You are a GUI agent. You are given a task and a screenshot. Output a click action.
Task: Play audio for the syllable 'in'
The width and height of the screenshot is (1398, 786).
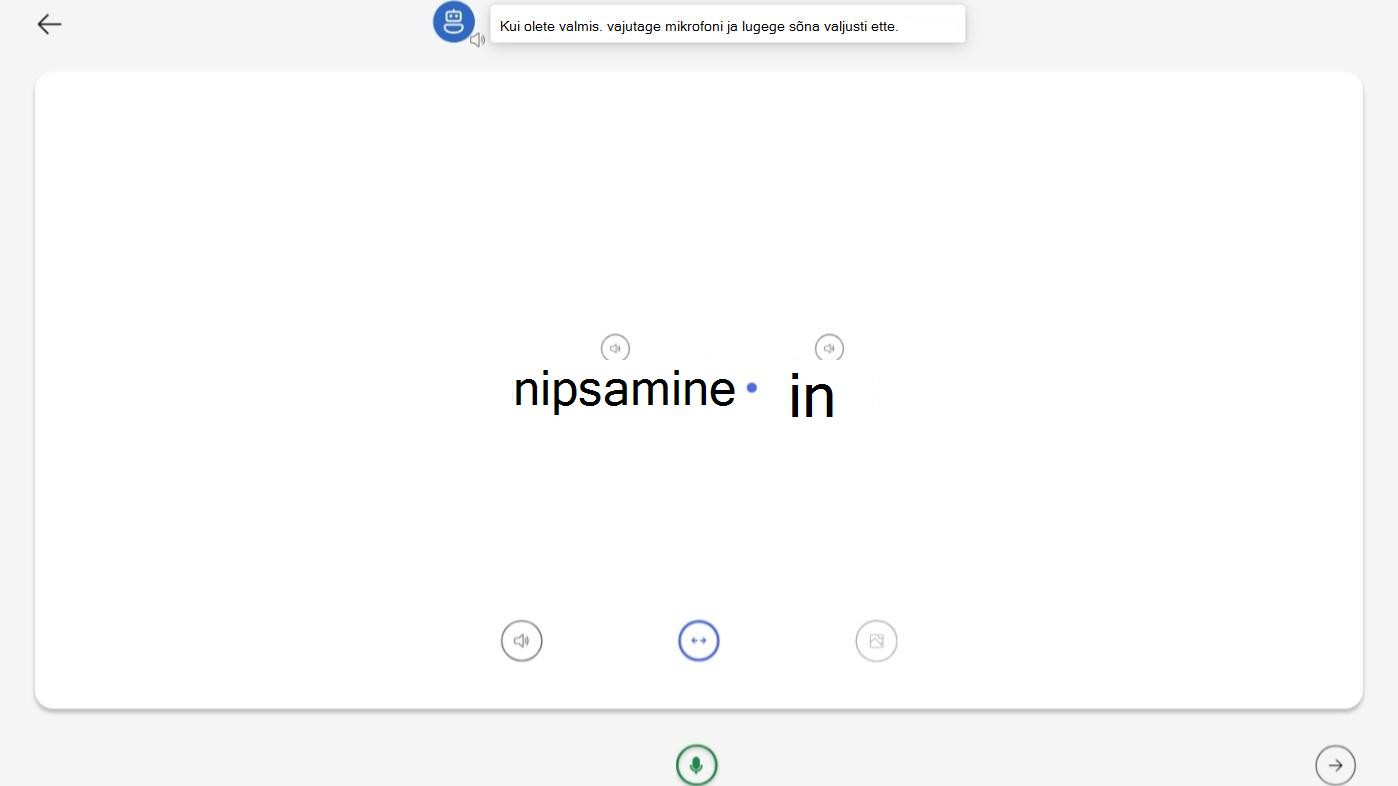[x=829, y=348]
